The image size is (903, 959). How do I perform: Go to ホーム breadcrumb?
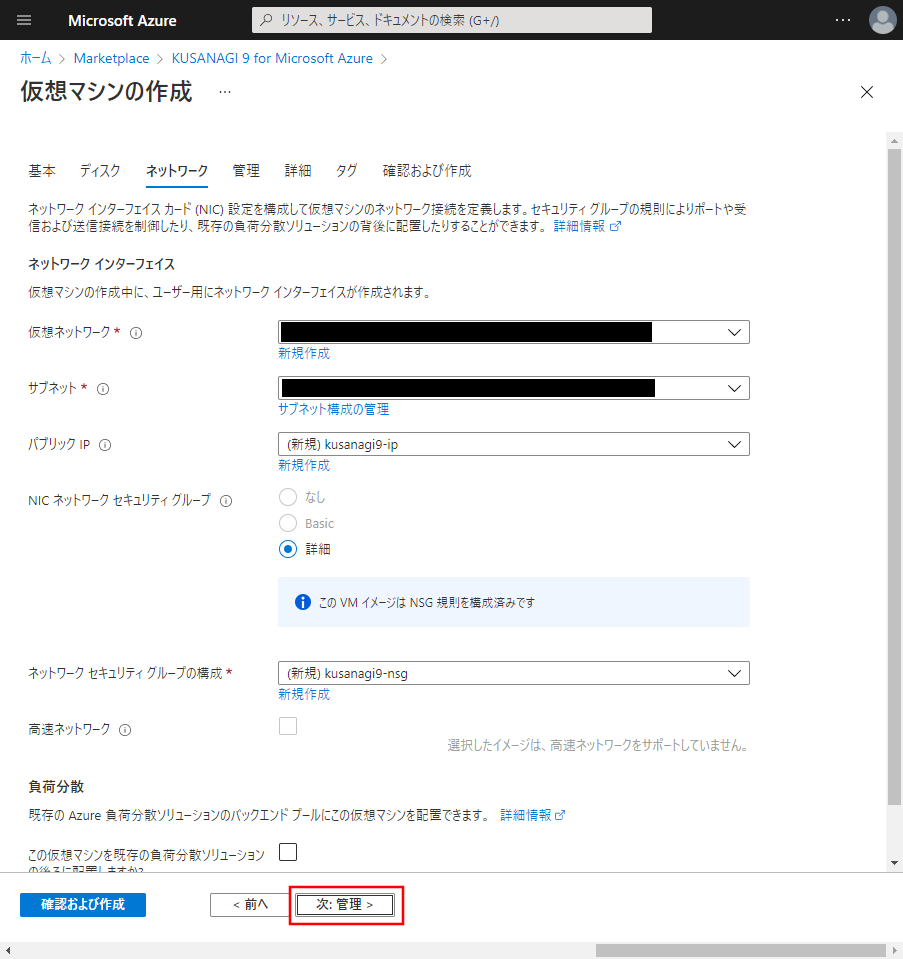point(35,58)
